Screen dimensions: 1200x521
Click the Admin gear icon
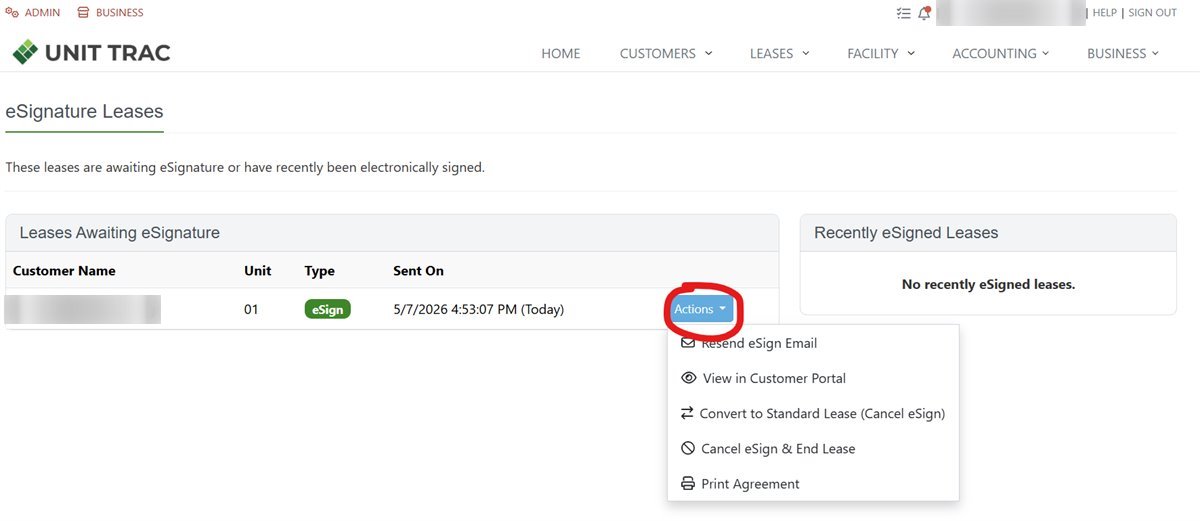click(12, 13)
